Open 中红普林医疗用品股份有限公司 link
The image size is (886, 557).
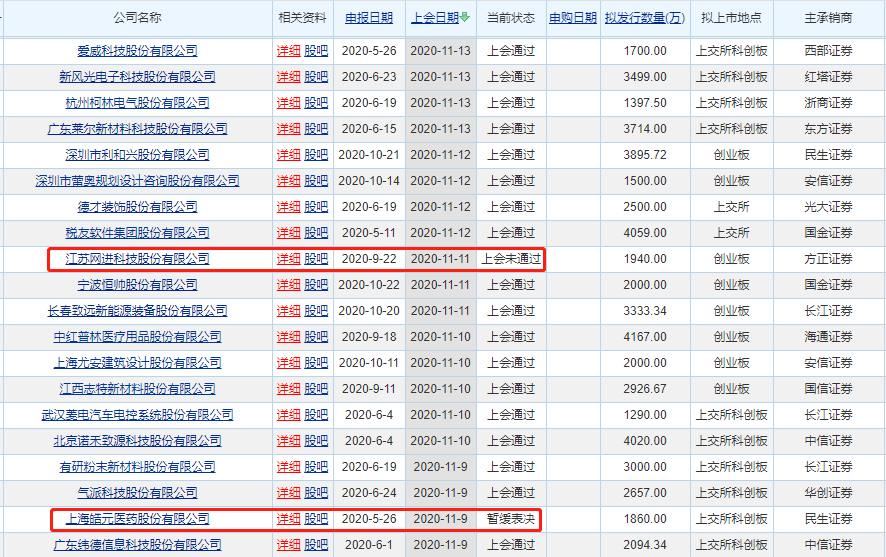pos(137,337)
